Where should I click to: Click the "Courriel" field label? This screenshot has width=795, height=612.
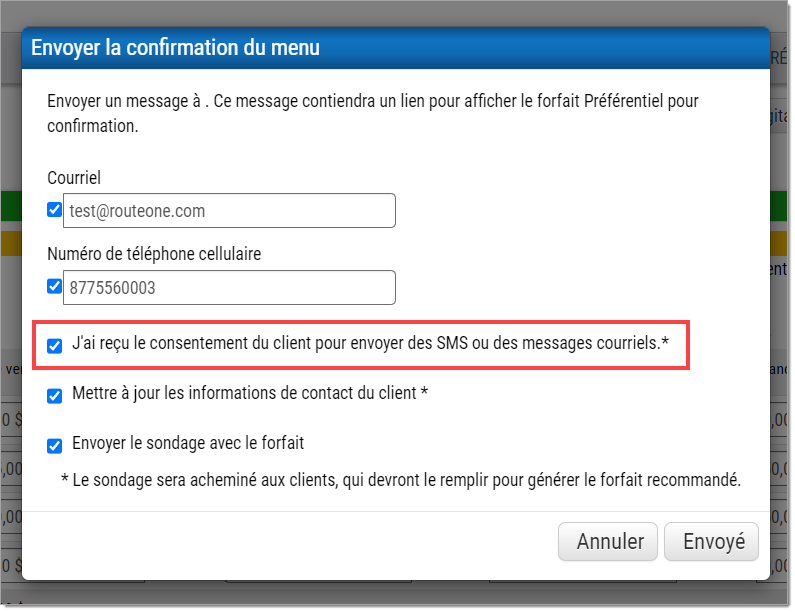(x=74, y=178)
